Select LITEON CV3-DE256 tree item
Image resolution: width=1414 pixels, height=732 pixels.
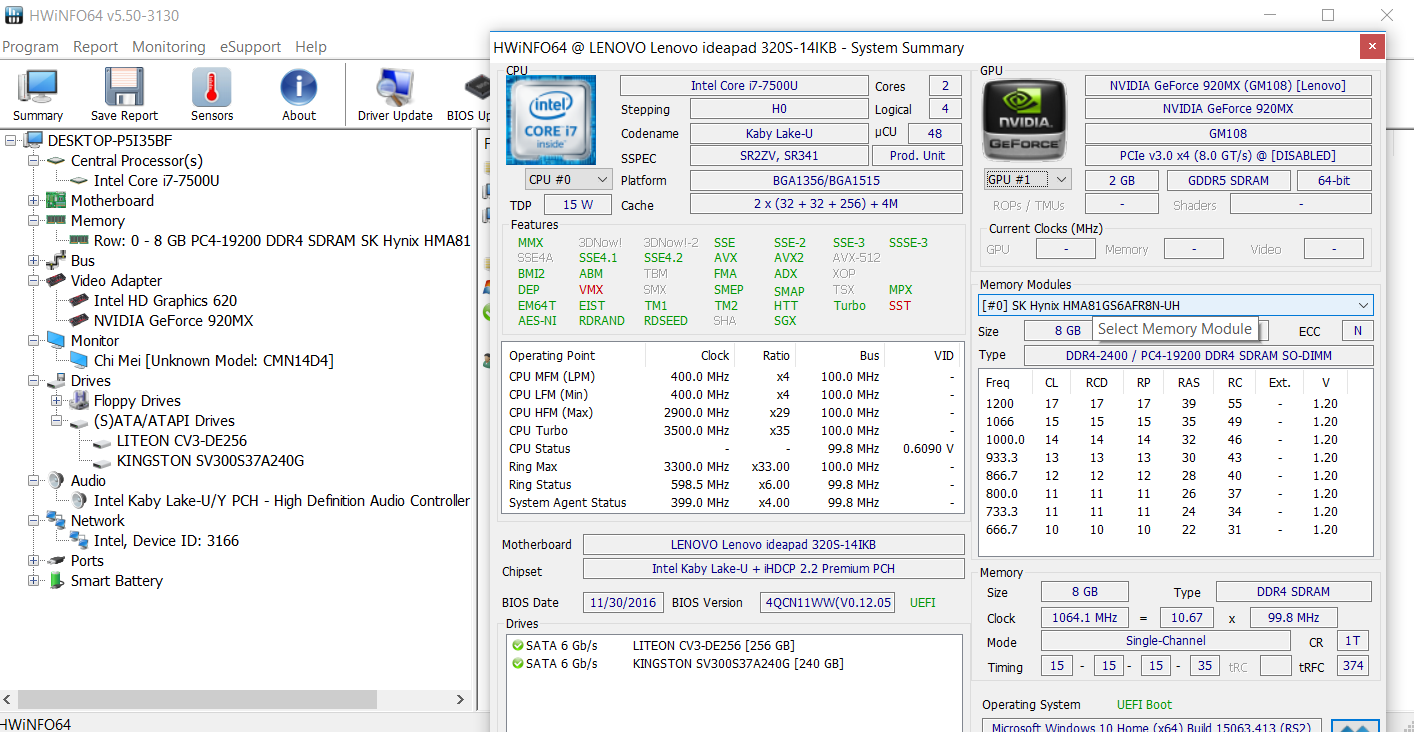pyautogui.click(x=181, y=441)
